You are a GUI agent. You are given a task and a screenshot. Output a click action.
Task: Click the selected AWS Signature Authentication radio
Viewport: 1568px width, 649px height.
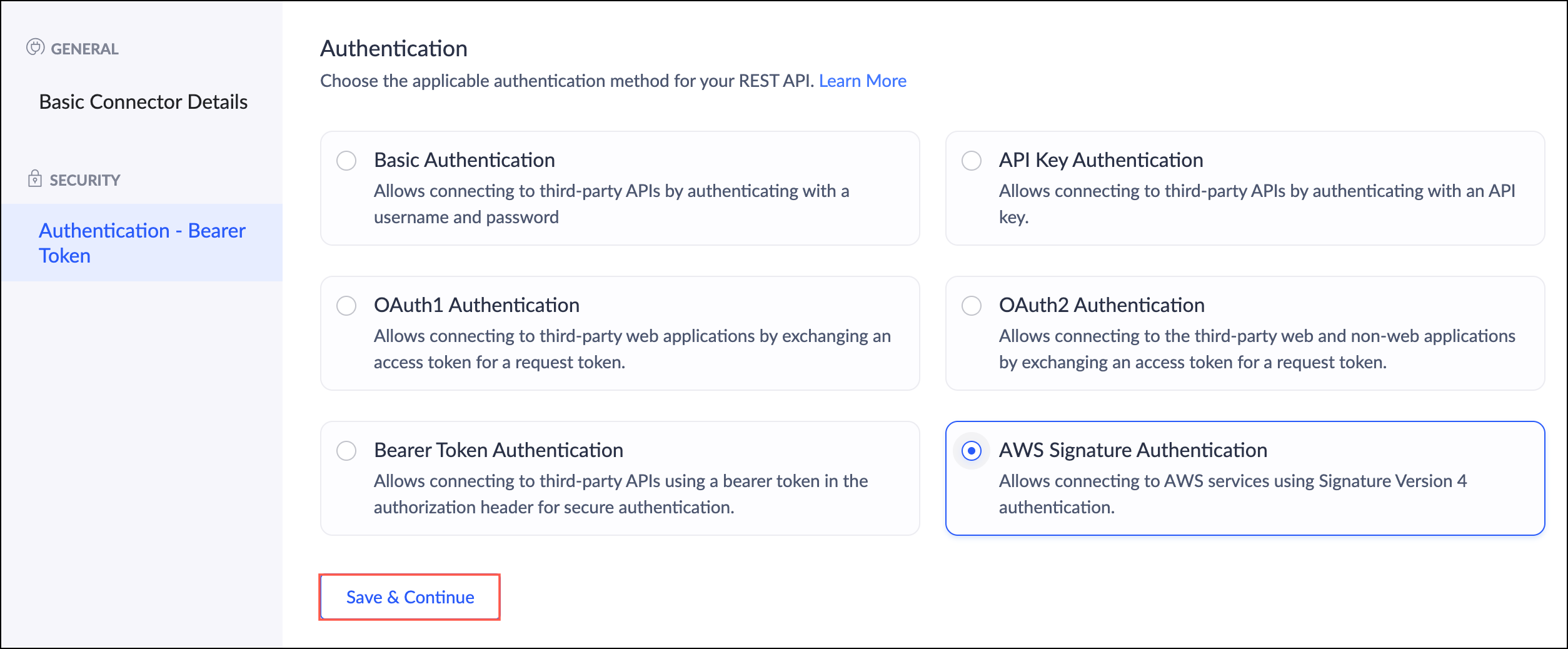pyautogui.click(x=971, y=451)
